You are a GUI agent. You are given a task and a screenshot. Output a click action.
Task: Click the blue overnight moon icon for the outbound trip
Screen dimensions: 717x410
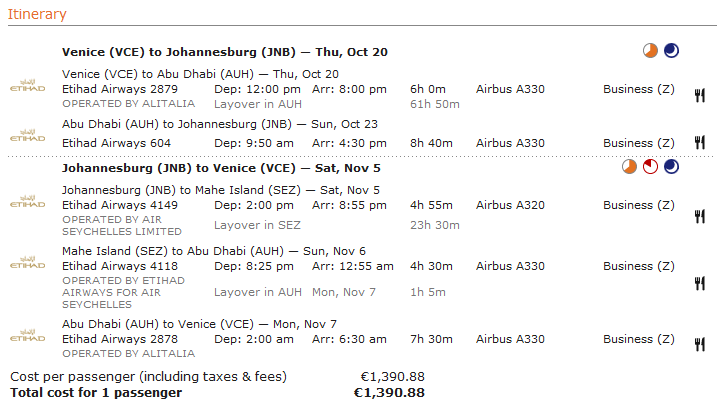[x=670, y=51]
